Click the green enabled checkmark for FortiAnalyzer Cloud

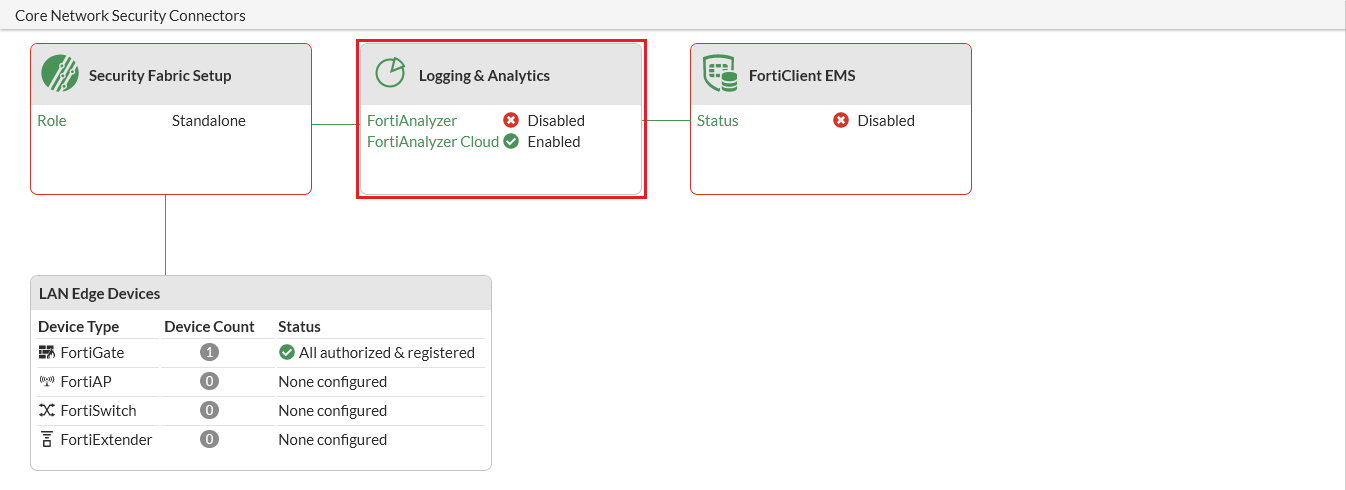(511, 142)
